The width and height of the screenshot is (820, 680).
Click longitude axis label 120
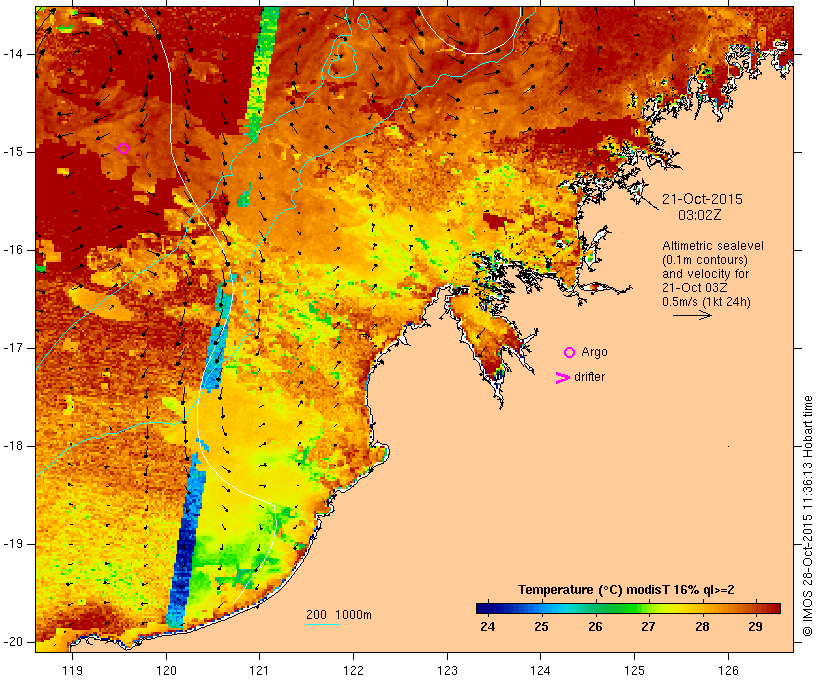166,670
